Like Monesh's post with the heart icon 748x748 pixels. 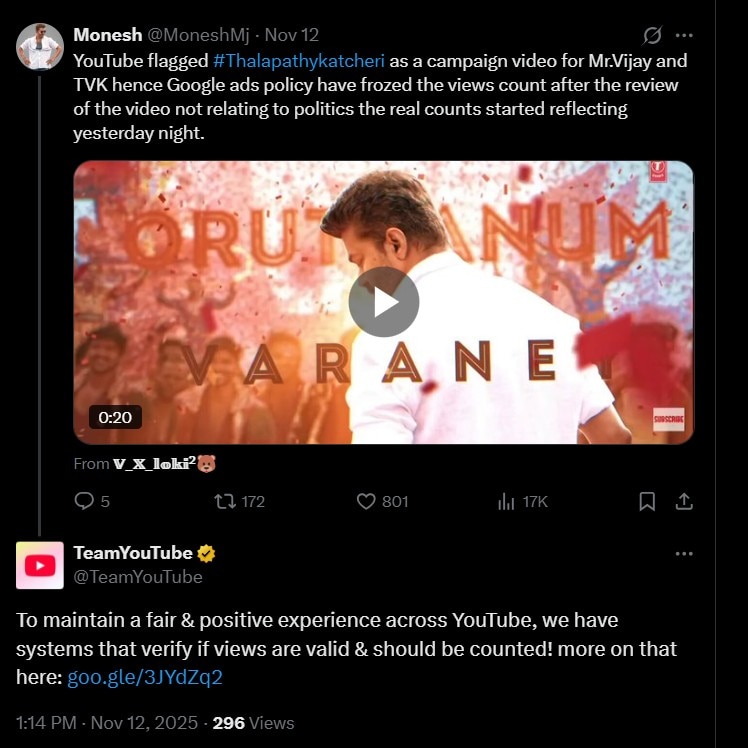click(x=366, y=501)
